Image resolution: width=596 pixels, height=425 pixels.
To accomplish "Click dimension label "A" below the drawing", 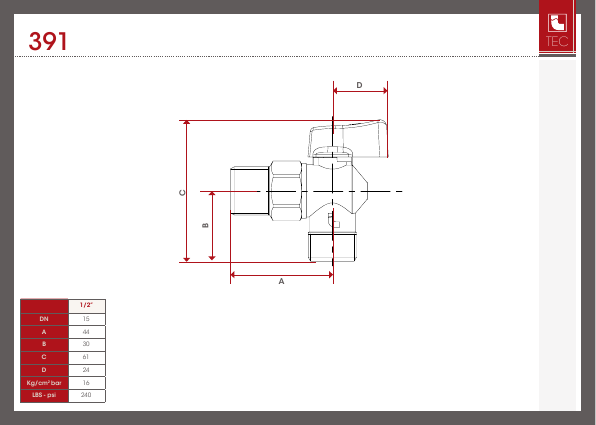I will pyautogui.click(x=281, y=281).
